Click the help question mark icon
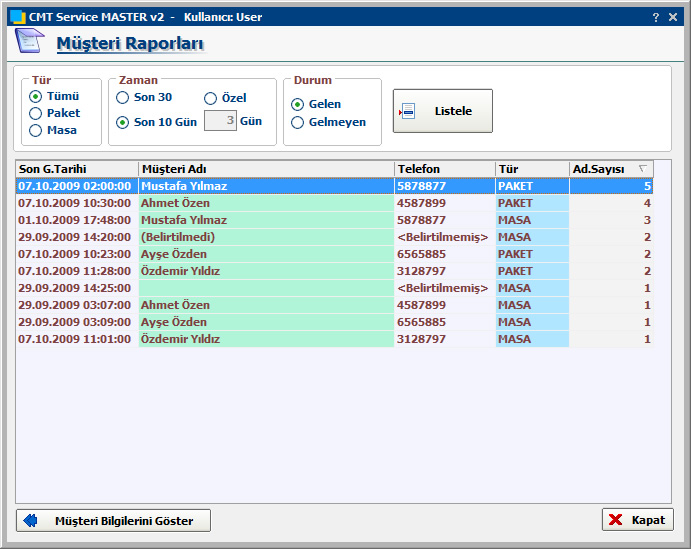Screen dimensions: 691x549 655,17
